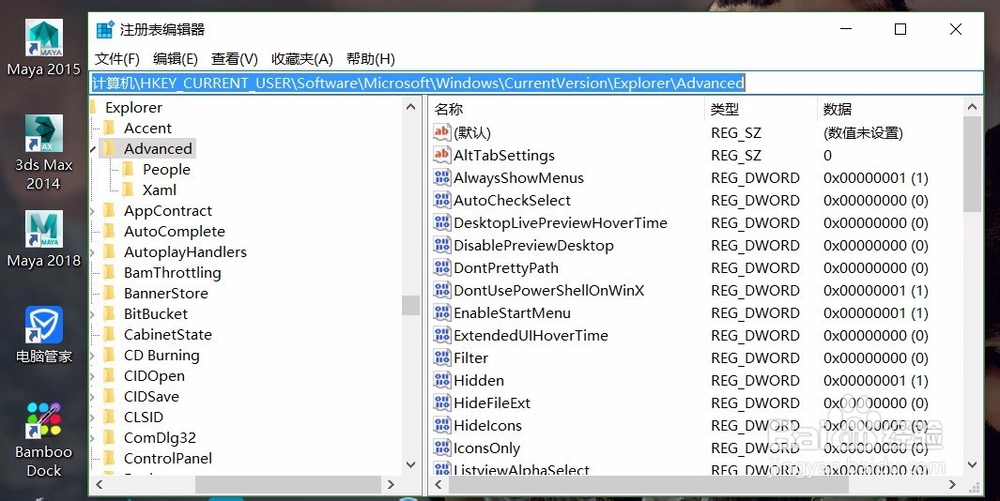The height and width of the screenshot is (501, 1000).
Task: Expand the BitBucket key
Action: tap(93, 314)
